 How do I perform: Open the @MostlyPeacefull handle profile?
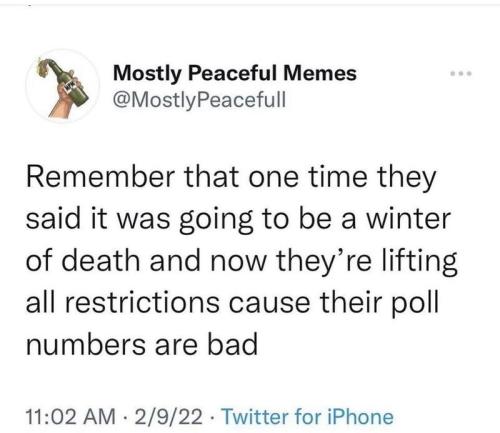[x=199, y=100]
